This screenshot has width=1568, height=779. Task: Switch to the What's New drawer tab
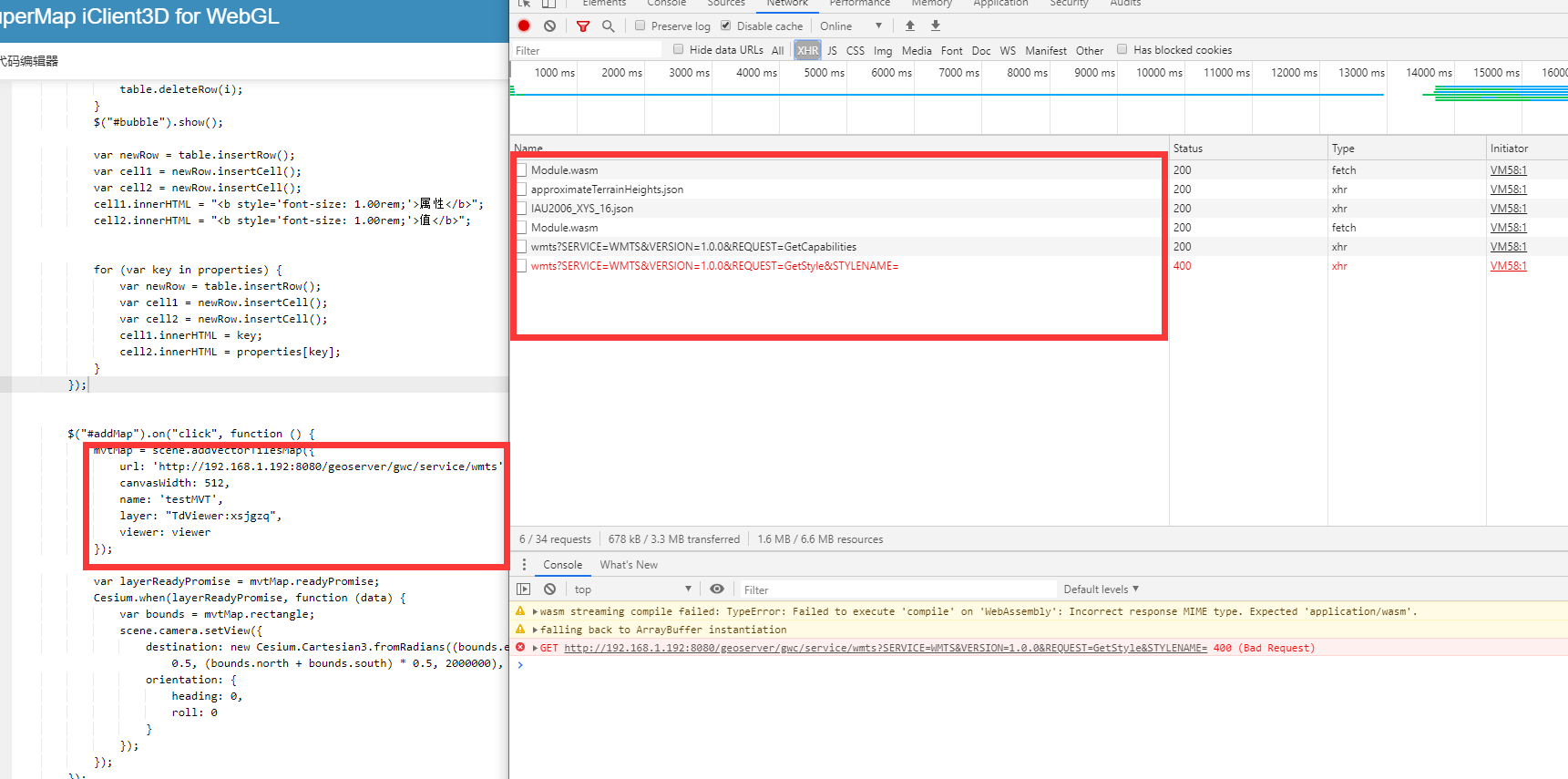click(x=629, y=565)
